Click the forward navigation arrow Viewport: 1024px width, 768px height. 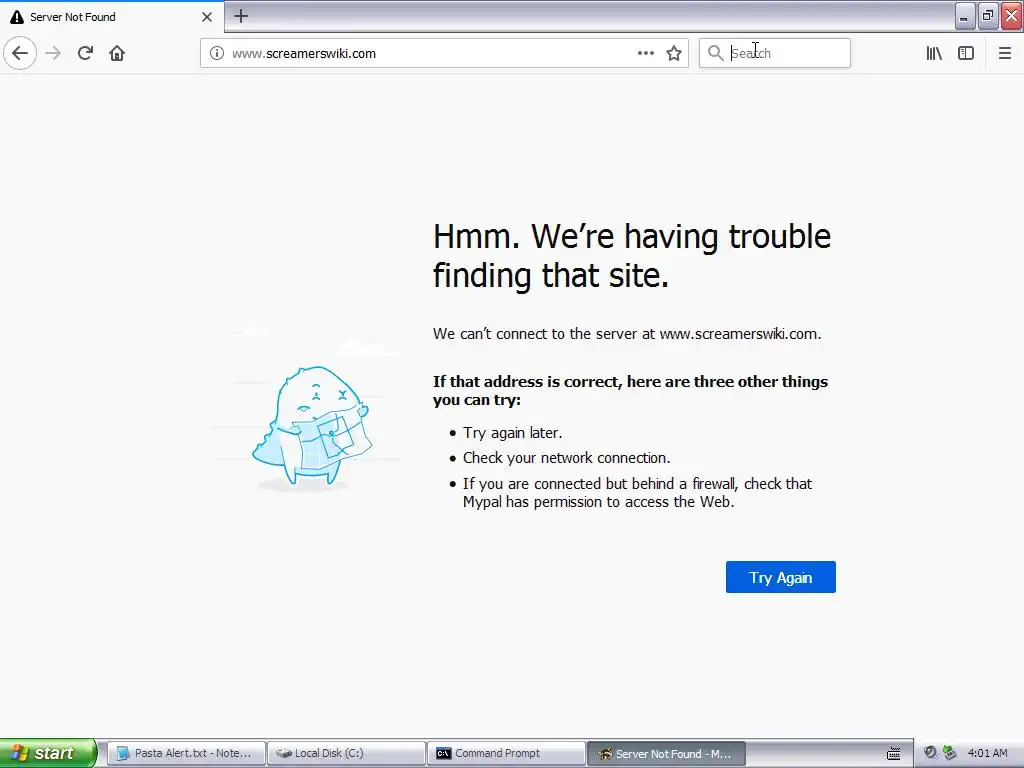(53, 53)
